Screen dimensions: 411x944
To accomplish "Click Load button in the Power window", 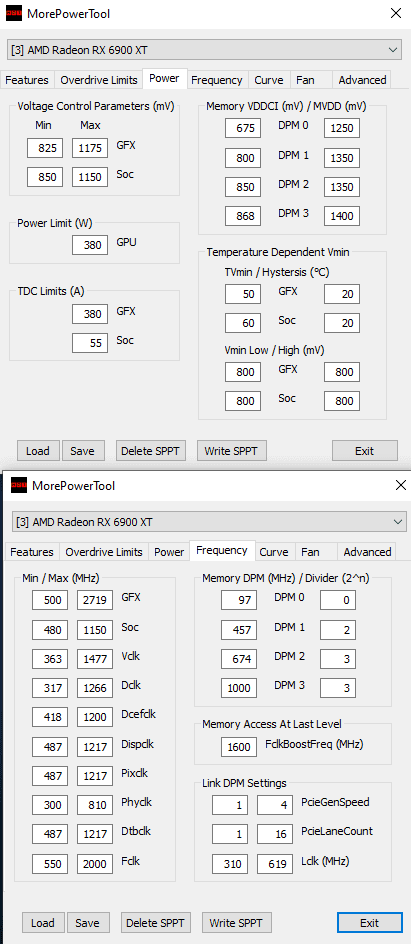I will click(38, 450).
